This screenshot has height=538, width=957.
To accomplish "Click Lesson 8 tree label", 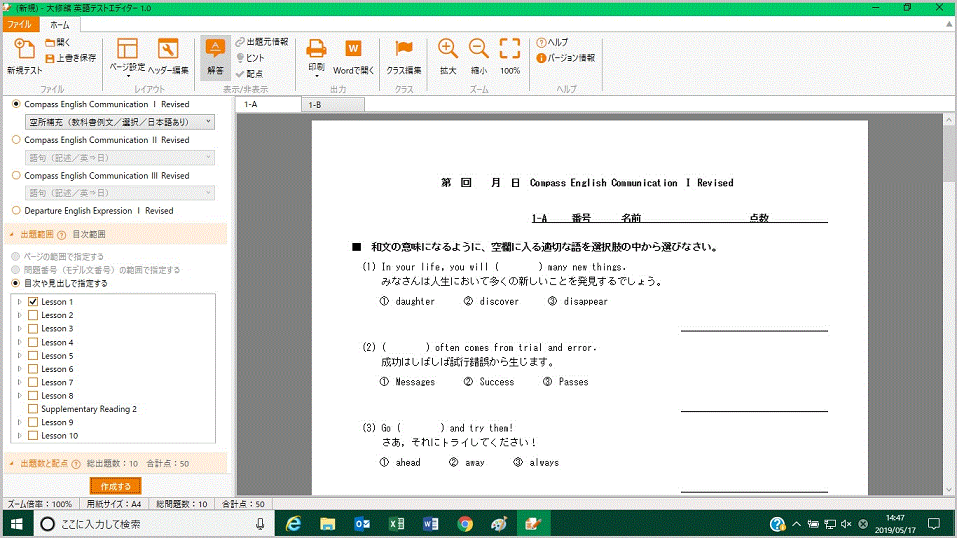I will pyautogui.click(x=57, y=396).
